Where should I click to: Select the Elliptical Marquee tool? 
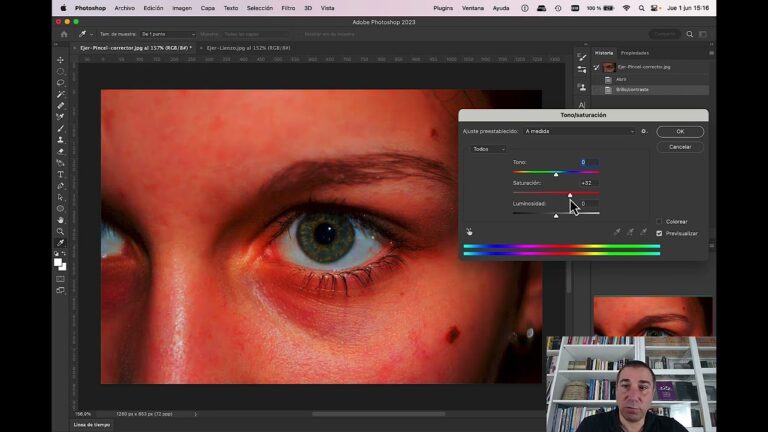tap(60, 72)
